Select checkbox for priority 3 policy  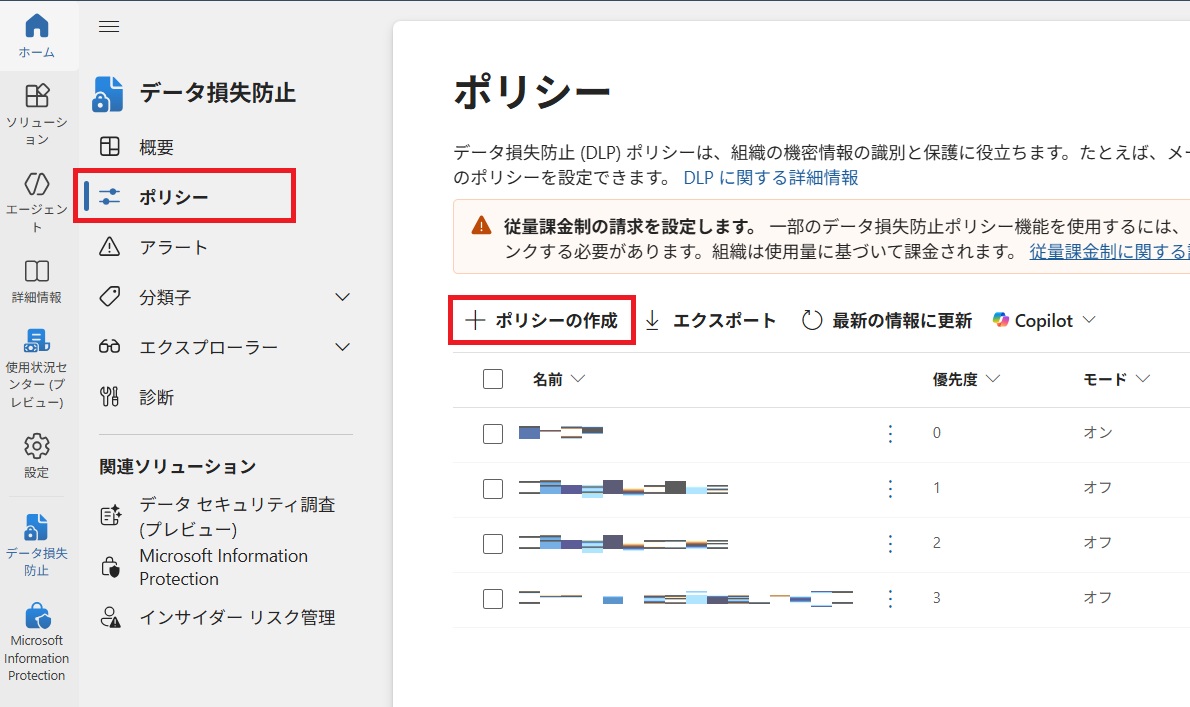click(x=492, y=598)
